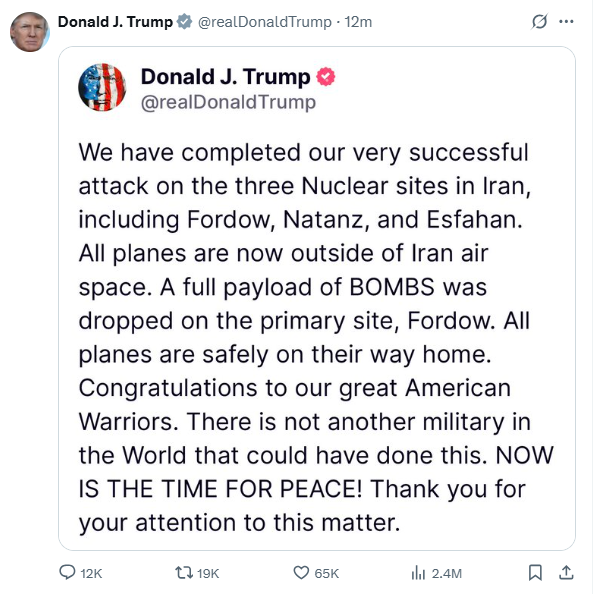Bookmark this post
The width and height of the screenshot is (605, 594).
click(535, 573)
